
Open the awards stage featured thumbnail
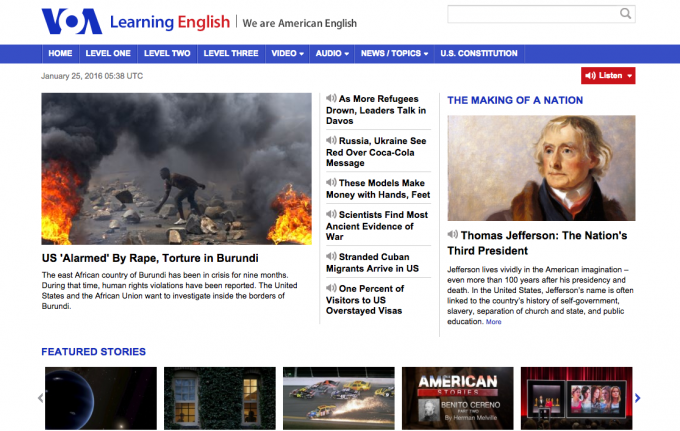click(x=577, y=398)
